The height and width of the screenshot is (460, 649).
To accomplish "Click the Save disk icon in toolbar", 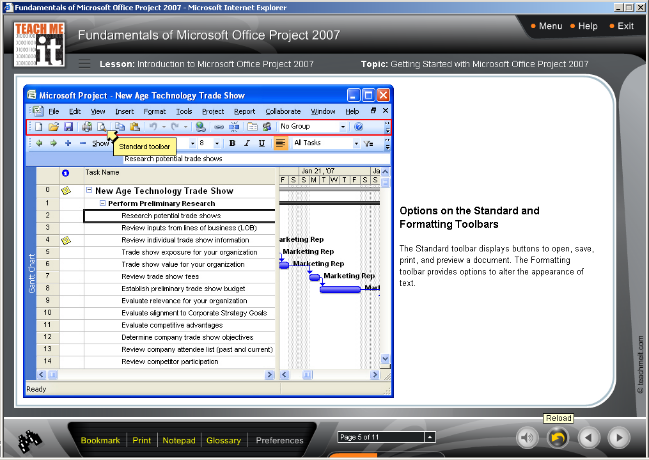I will tap(68, 127).
